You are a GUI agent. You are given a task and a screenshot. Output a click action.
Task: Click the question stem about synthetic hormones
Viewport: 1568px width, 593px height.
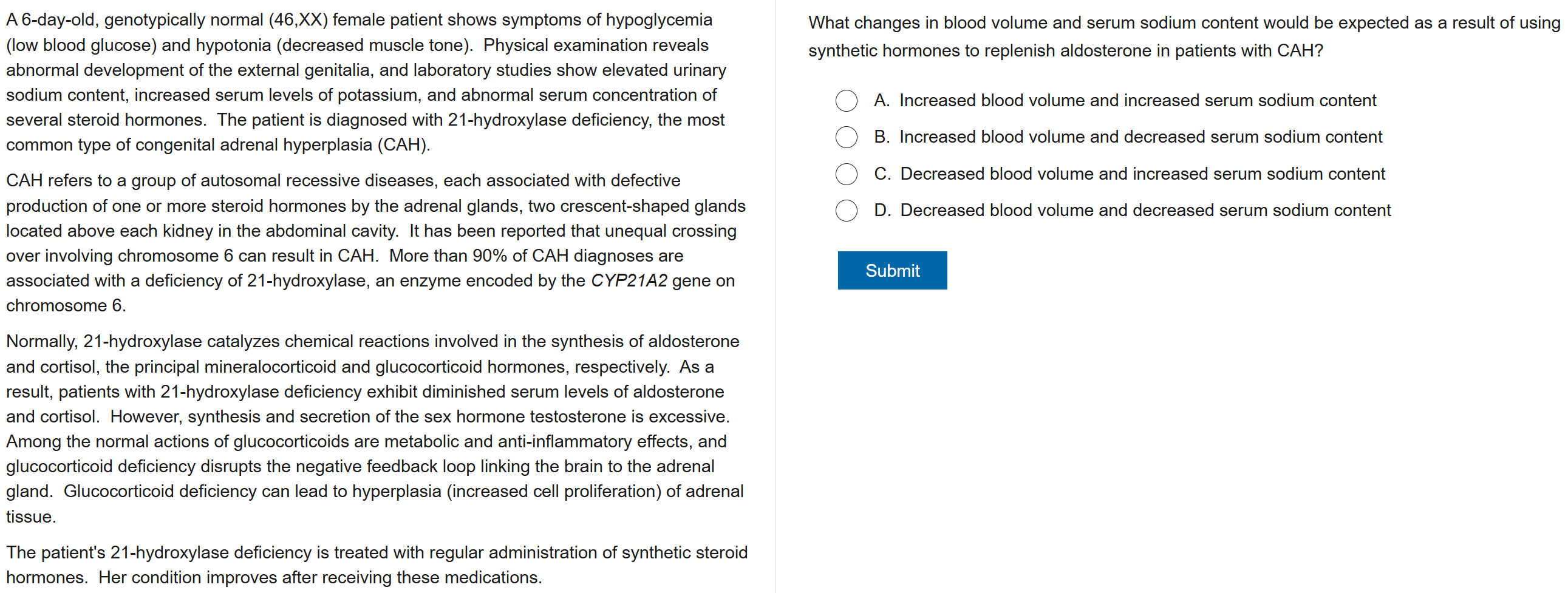tap(1184, 36)
